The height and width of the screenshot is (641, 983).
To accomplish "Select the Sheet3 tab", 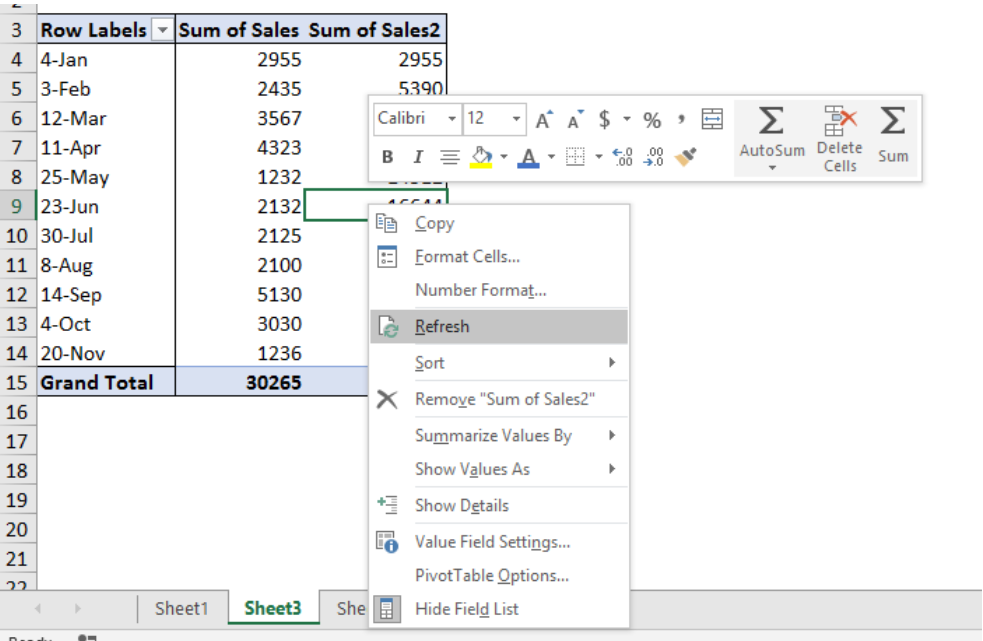I will pos(273,608).
